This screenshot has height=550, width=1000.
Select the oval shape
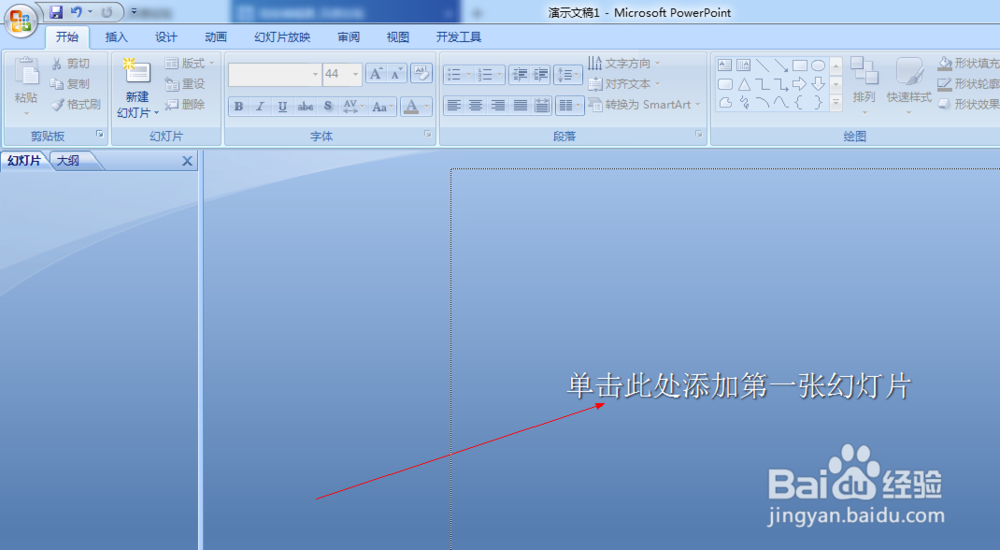coord(818,64)
